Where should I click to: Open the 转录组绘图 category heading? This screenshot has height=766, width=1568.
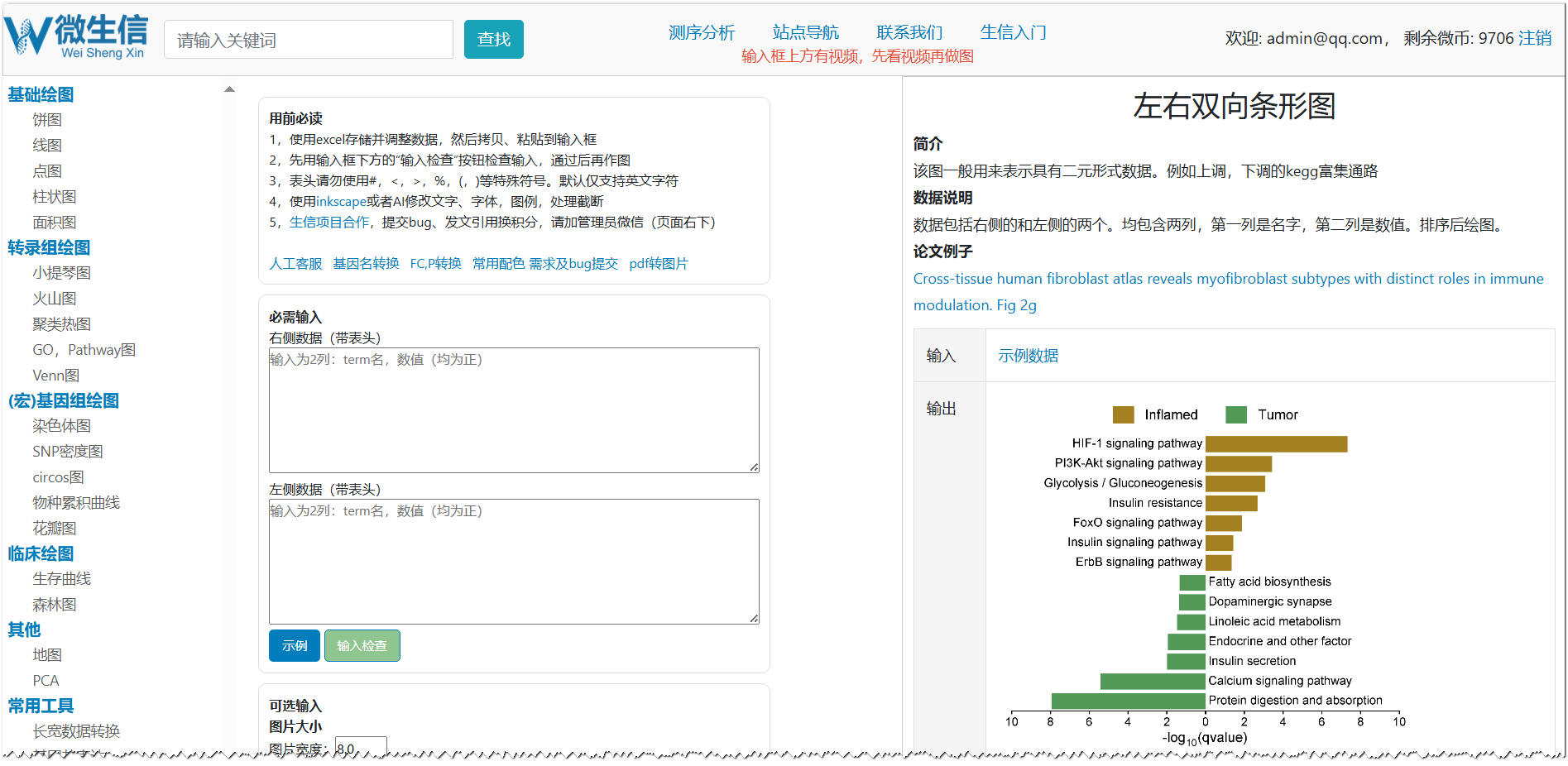(x=49, y=247)
